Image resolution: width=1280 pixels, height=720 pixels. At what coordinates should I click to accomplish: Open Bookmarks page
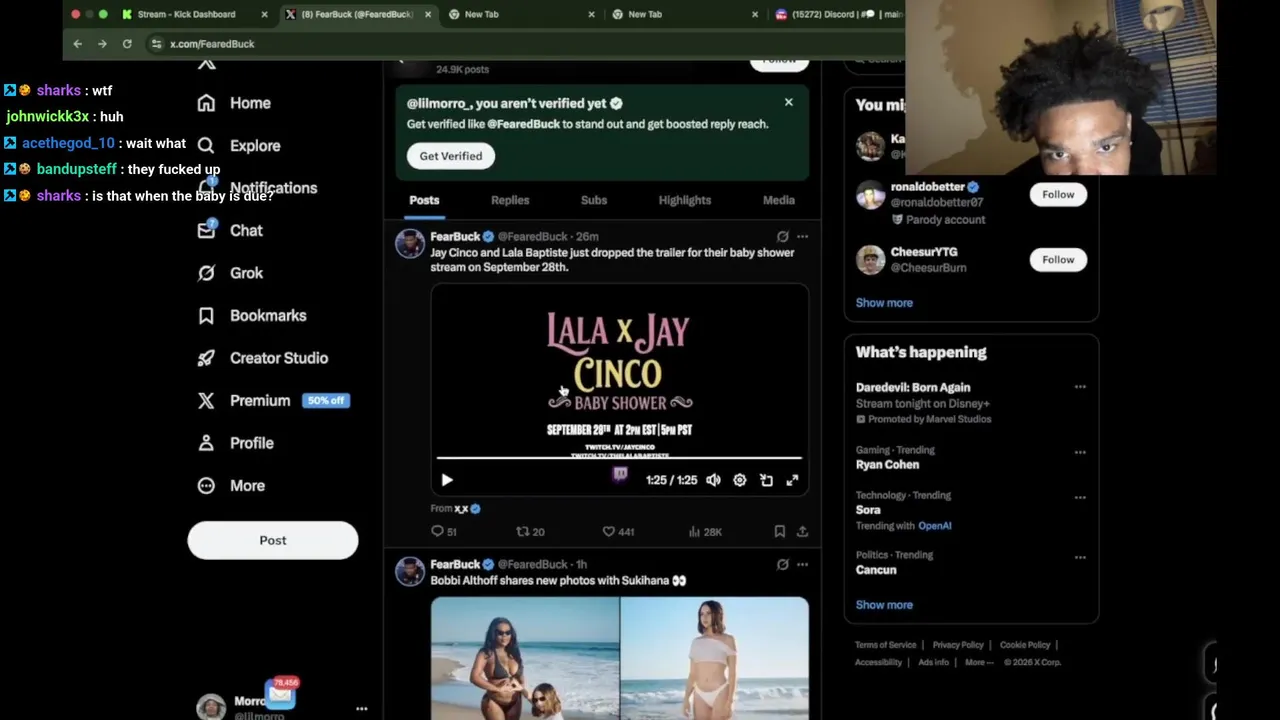(x=252, y=315)
